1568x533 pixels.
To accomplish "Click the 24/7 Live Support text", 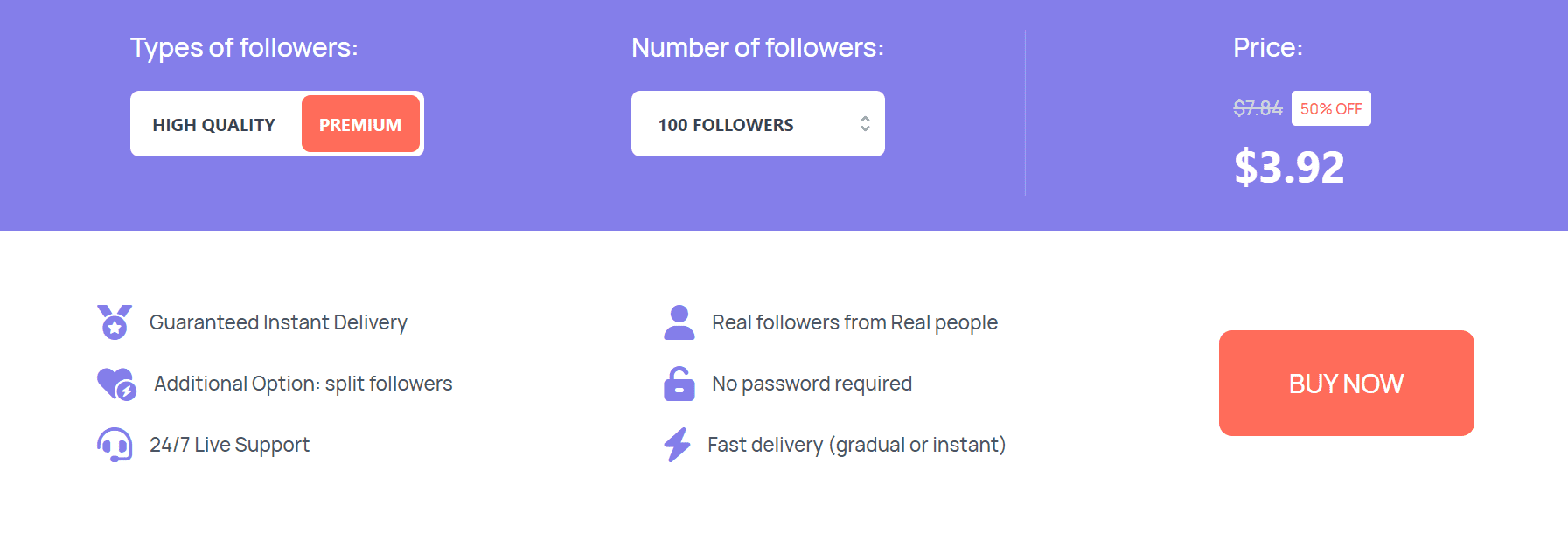I will coord(229,445).
